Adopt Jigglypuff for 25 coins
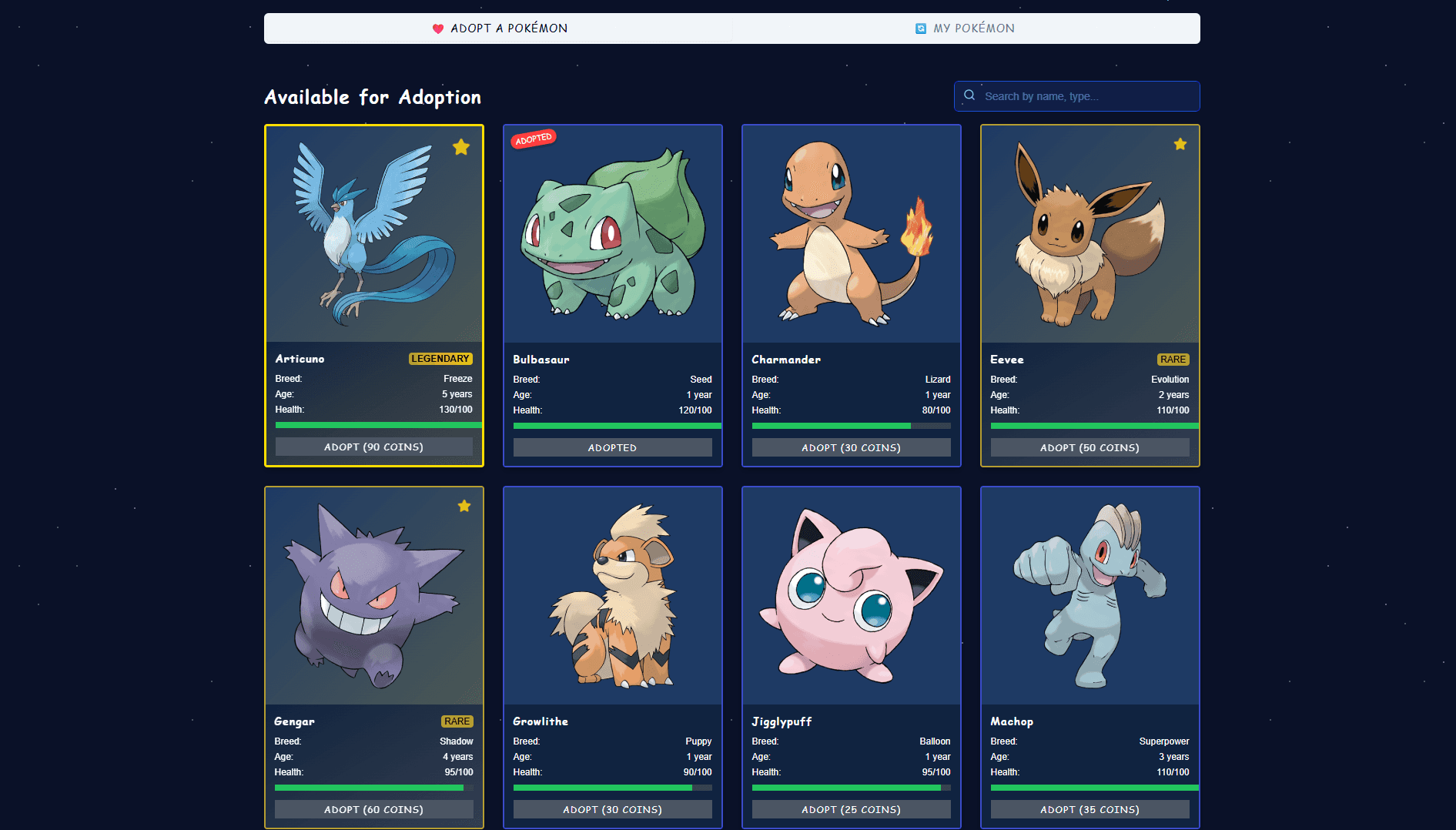 pyautogui.click(x=852, y=809)
